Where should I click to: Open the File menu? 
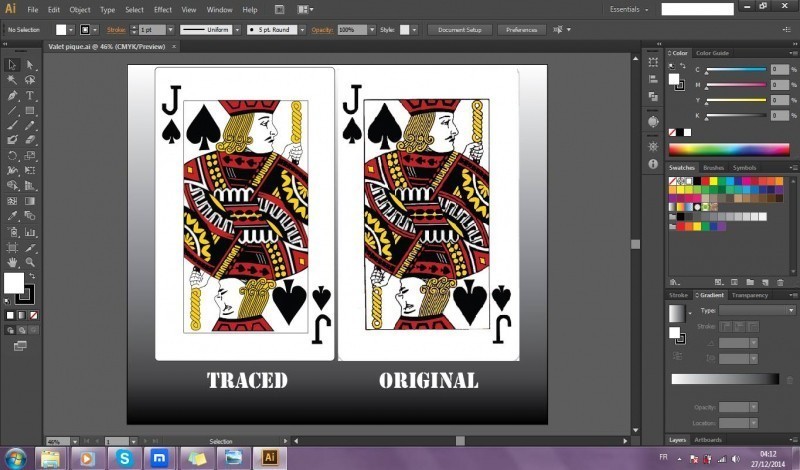click(x=33, y=10)
